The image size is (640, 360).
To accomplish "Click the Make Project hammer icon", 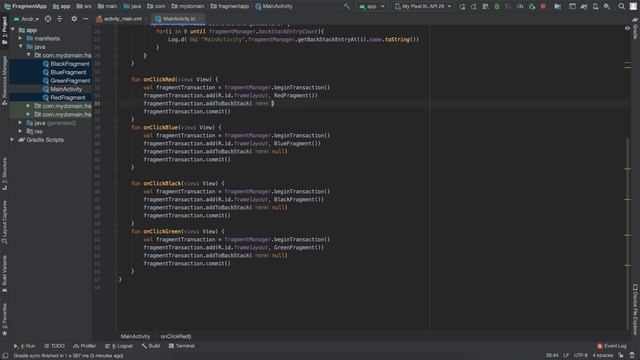I will tap(347, 6).
